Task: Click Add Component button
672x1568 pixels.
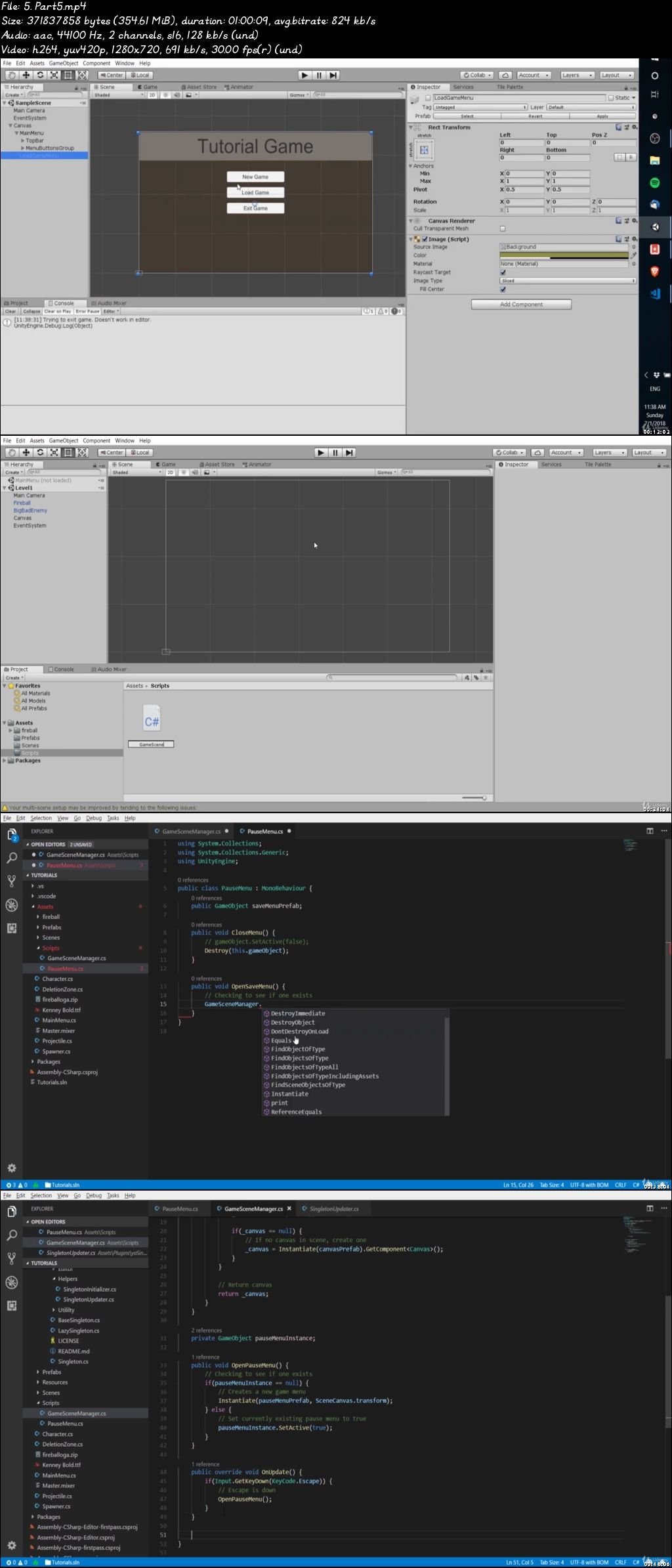Action: point(521,304)
